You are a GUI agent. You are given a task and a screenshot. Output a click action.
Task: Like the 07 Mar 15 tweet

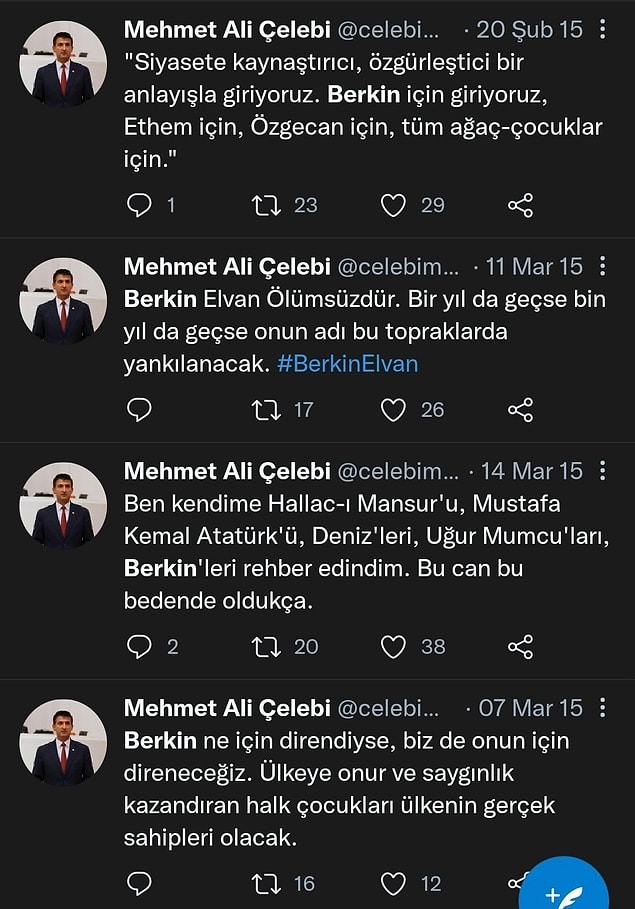click(393, 884)
